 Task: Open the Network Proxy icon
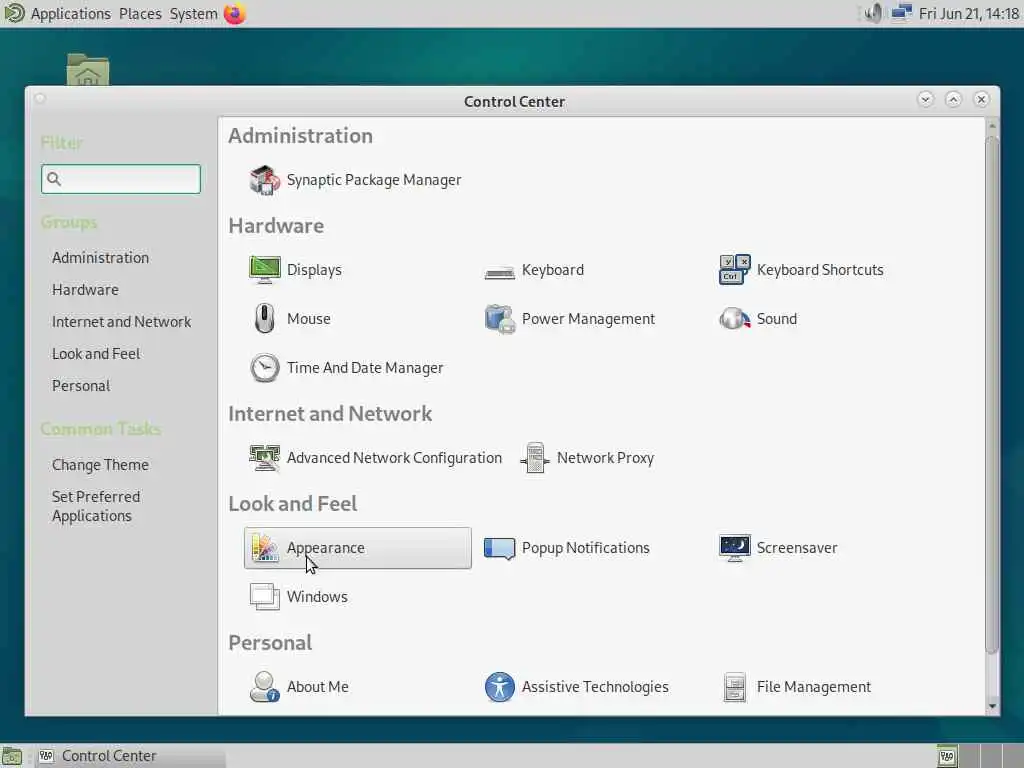tap(535, 458)
